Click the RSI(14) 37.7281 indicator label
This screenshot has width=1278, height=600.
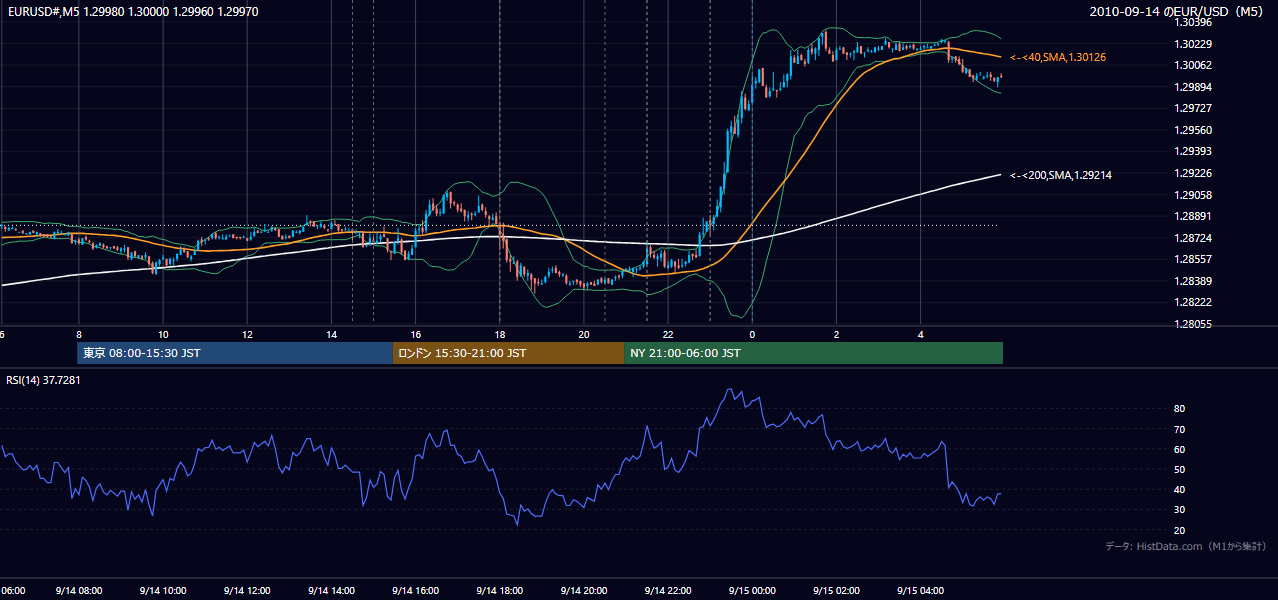point(43,380)
